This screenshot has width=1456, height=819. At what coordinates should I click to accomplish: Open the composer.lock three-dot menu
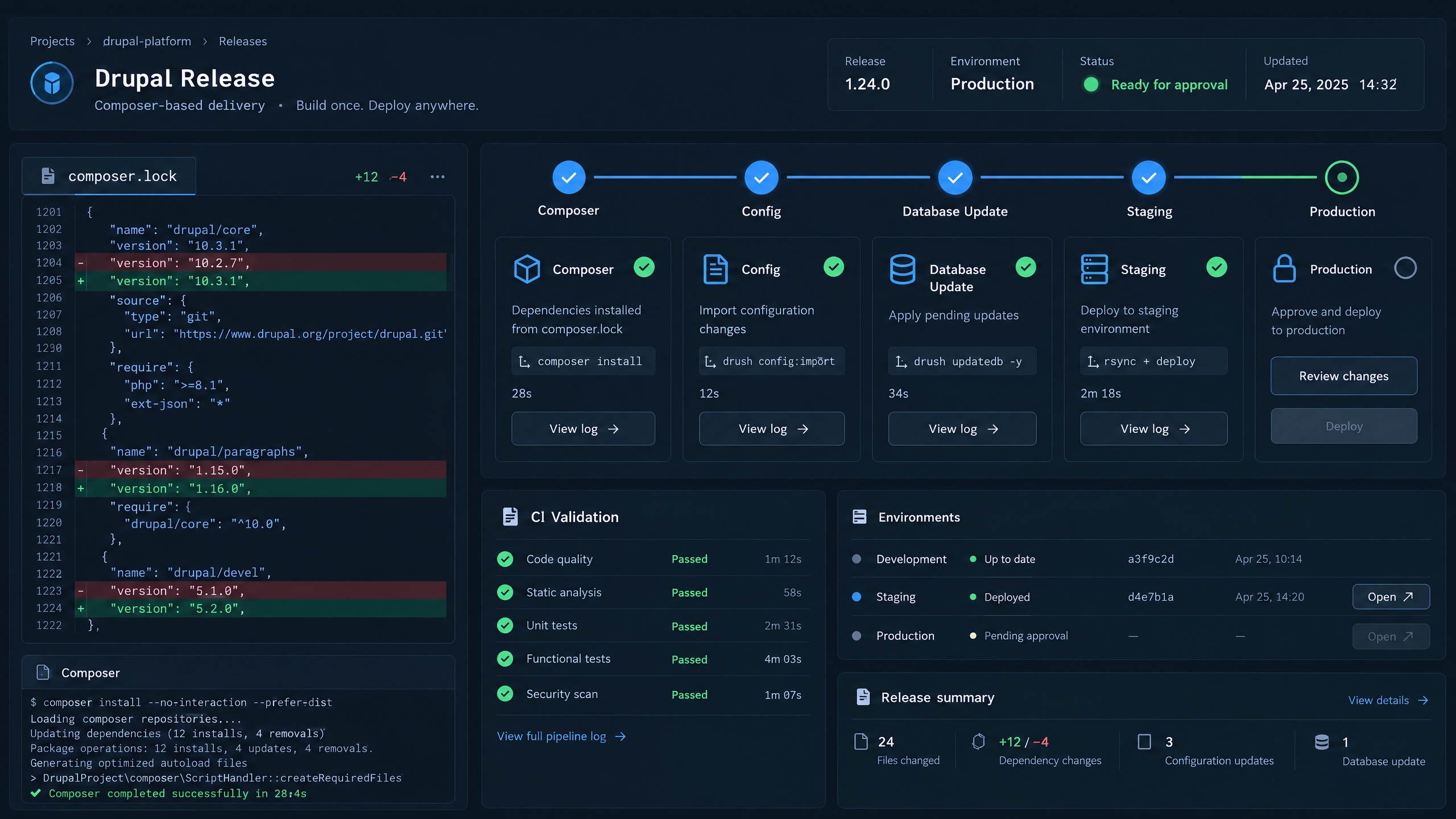point(437,177)
